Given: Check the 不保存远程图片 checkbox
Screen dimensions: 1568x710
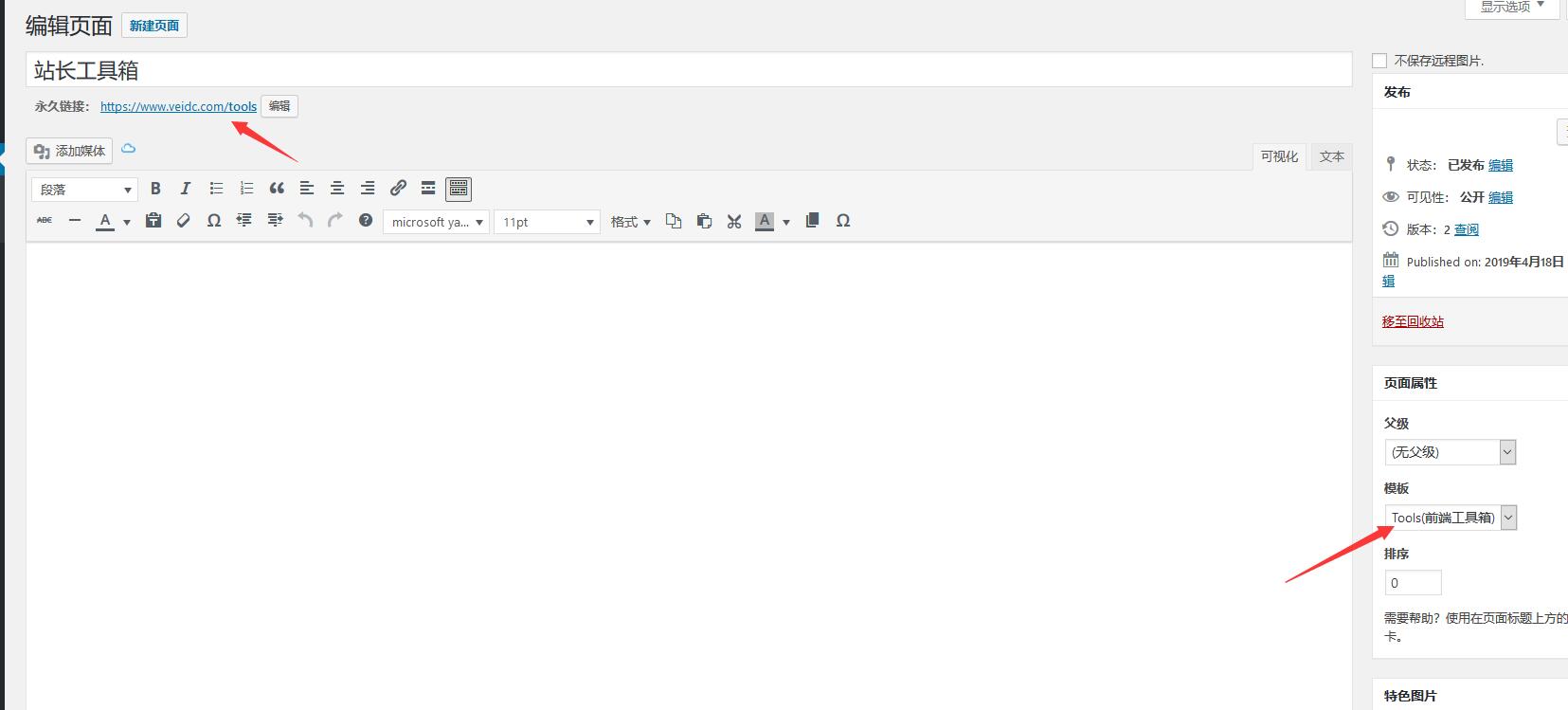Looking at the screenshot, I should 1379,61.
